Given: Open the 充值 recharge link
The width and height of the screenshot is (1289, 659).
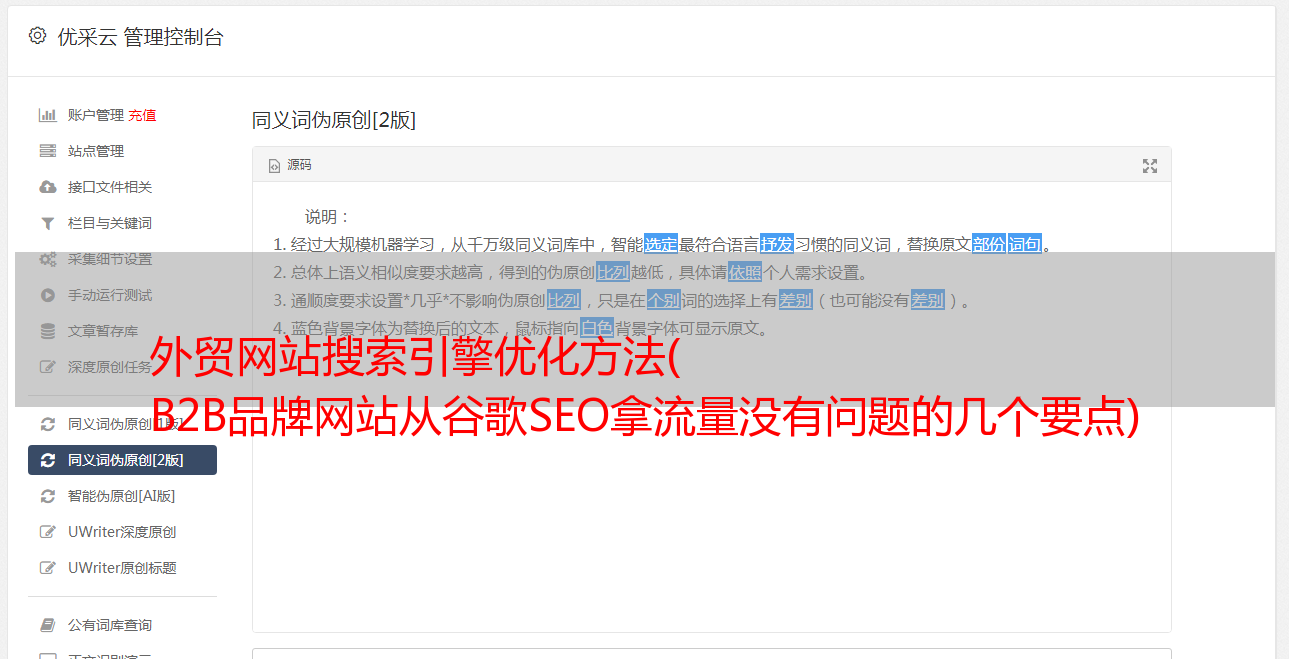Looking at the screenshot, I should tap(142, 115).
